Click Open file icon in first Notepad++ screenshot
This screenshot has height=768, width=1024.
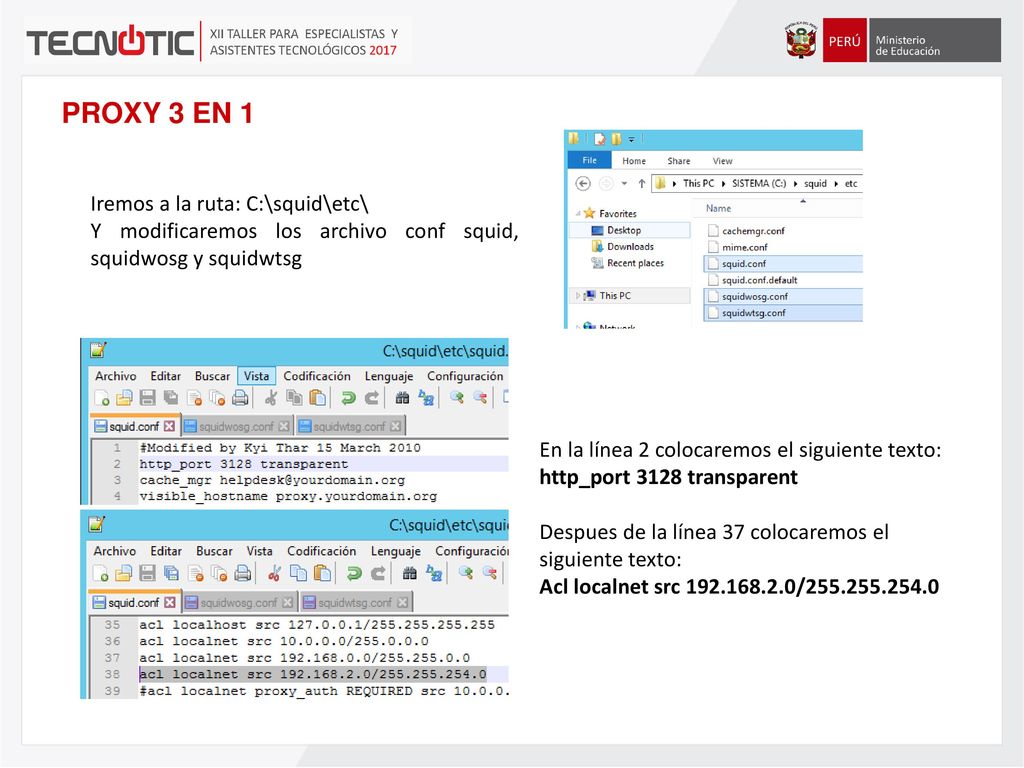coord(124,397)
